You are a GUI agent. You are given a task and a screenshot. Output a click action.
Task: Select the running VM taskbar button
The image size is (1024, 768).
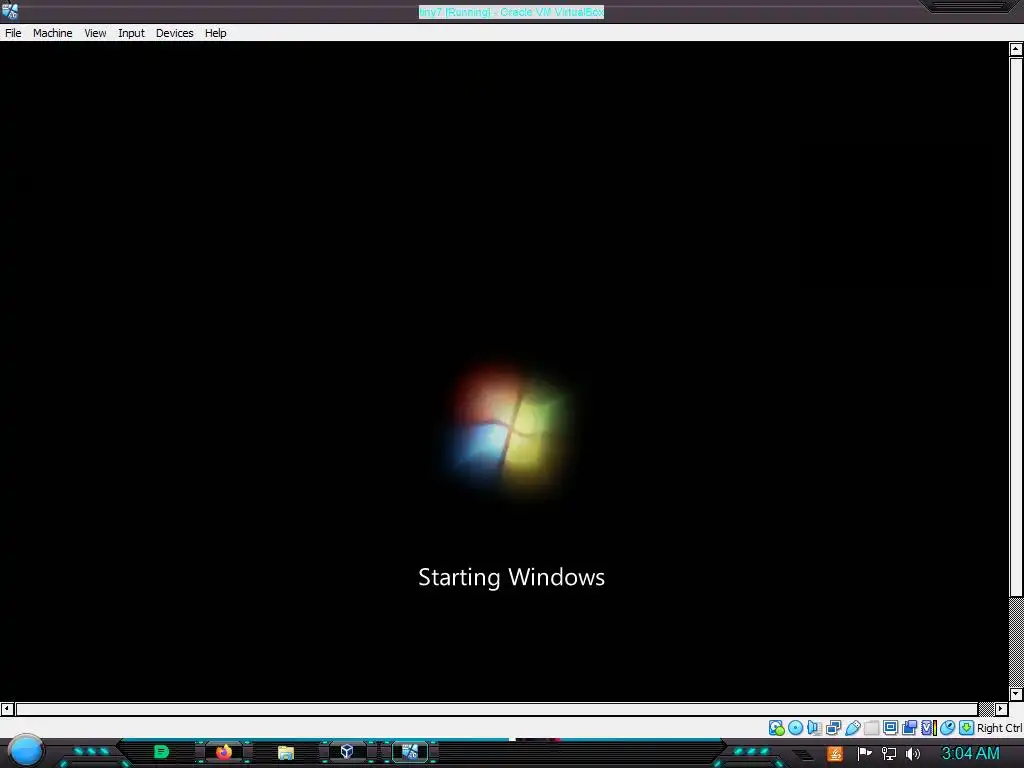[409, 752]
